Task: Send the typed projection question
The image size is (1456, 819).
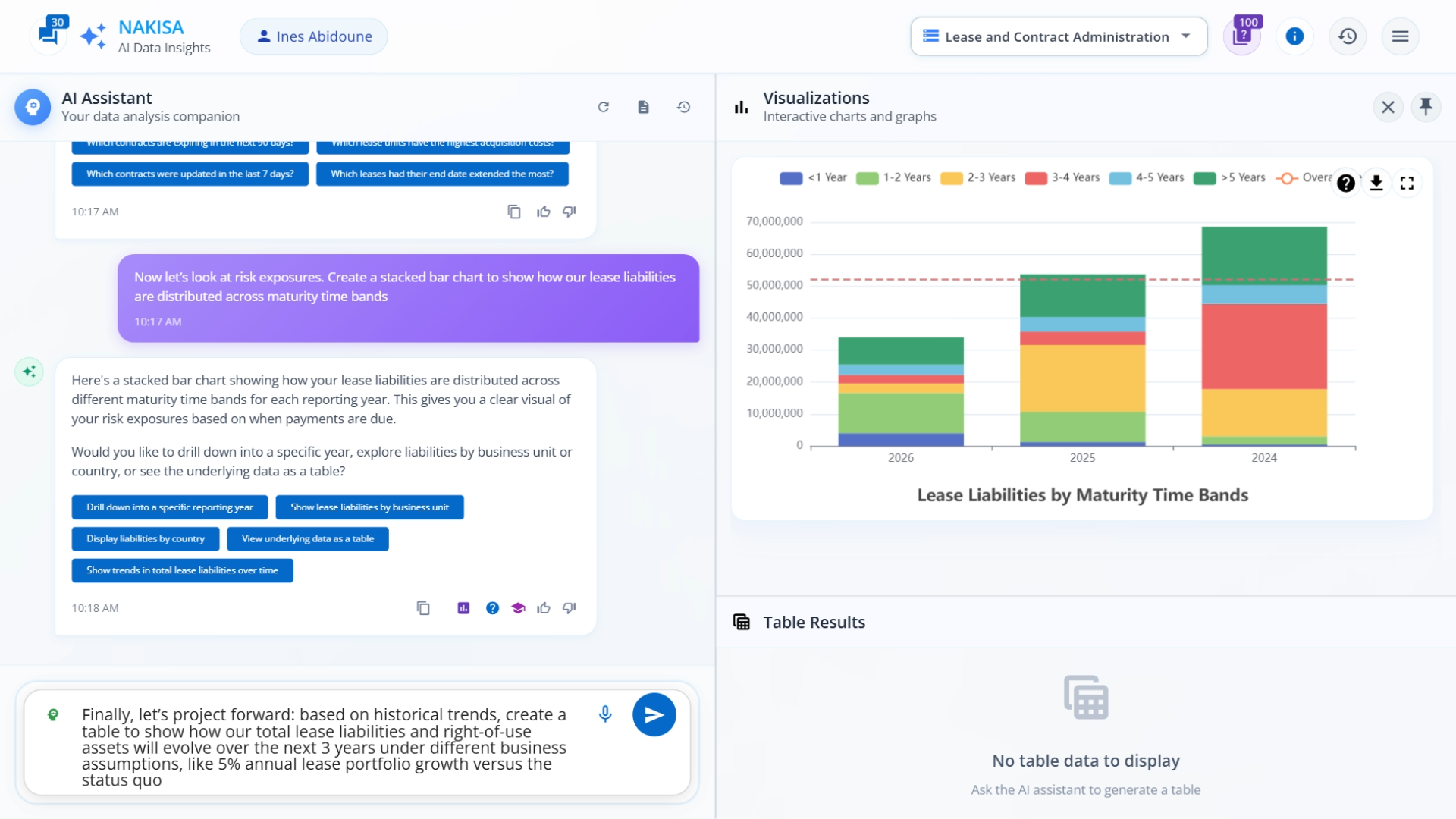Action: pos(654,714)
